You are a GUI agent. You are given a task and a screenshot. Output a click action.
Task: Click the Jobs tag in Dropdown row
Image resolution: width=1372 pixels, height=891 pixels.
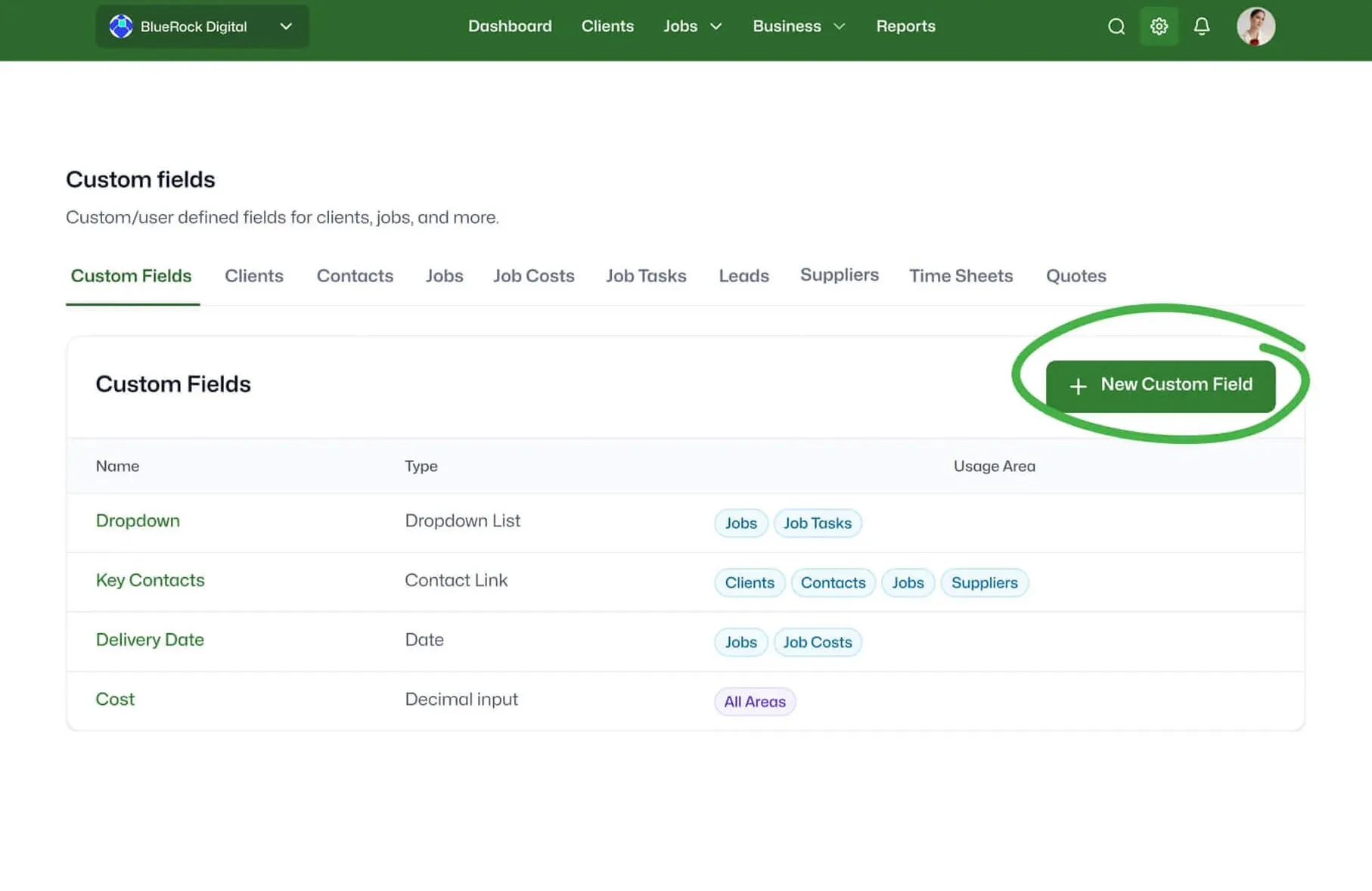pos(740,523)
